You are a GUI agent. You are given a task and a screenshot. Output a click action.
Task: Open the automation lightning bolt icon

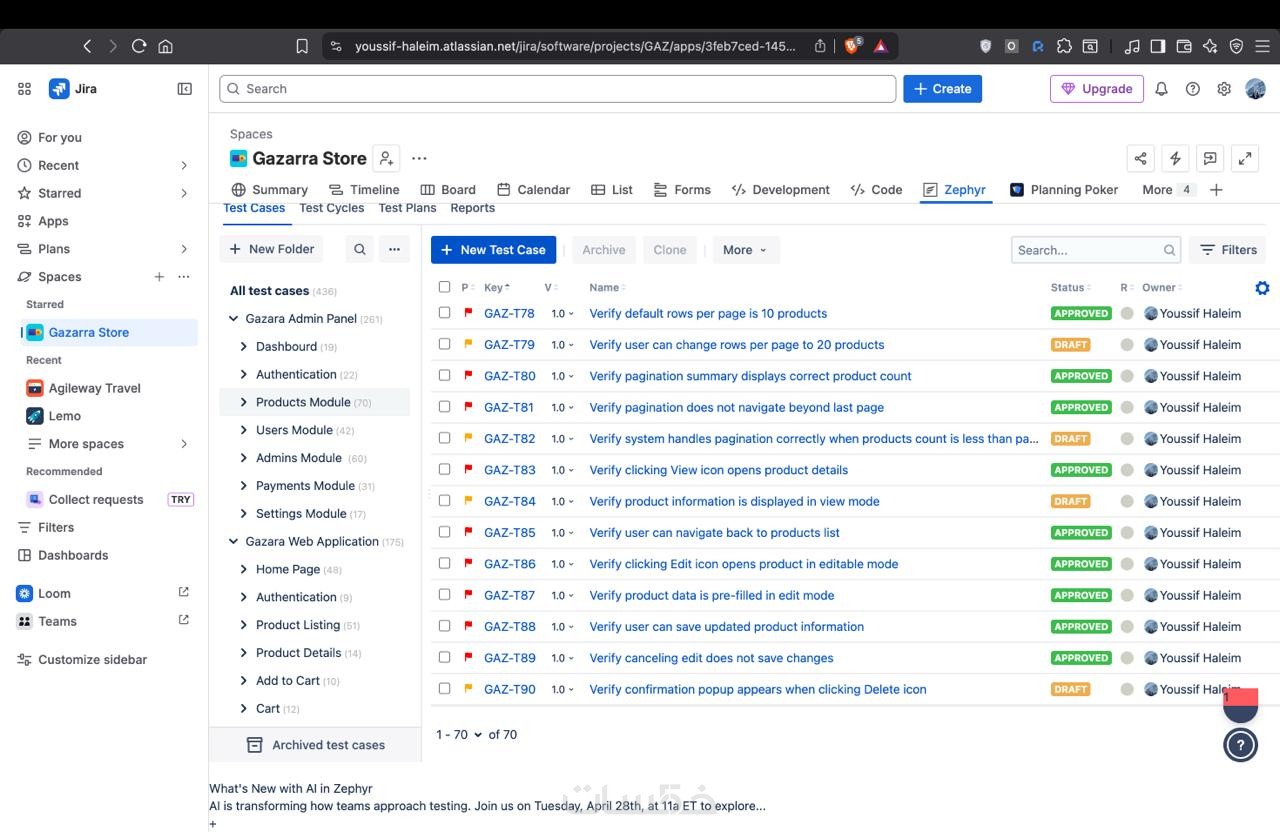point(1175,158)
